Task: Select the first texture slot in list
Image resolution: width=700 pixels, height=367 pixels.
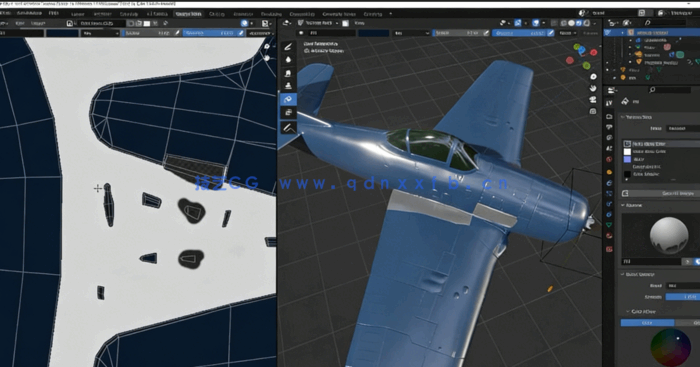Action: tap(661, 144)
